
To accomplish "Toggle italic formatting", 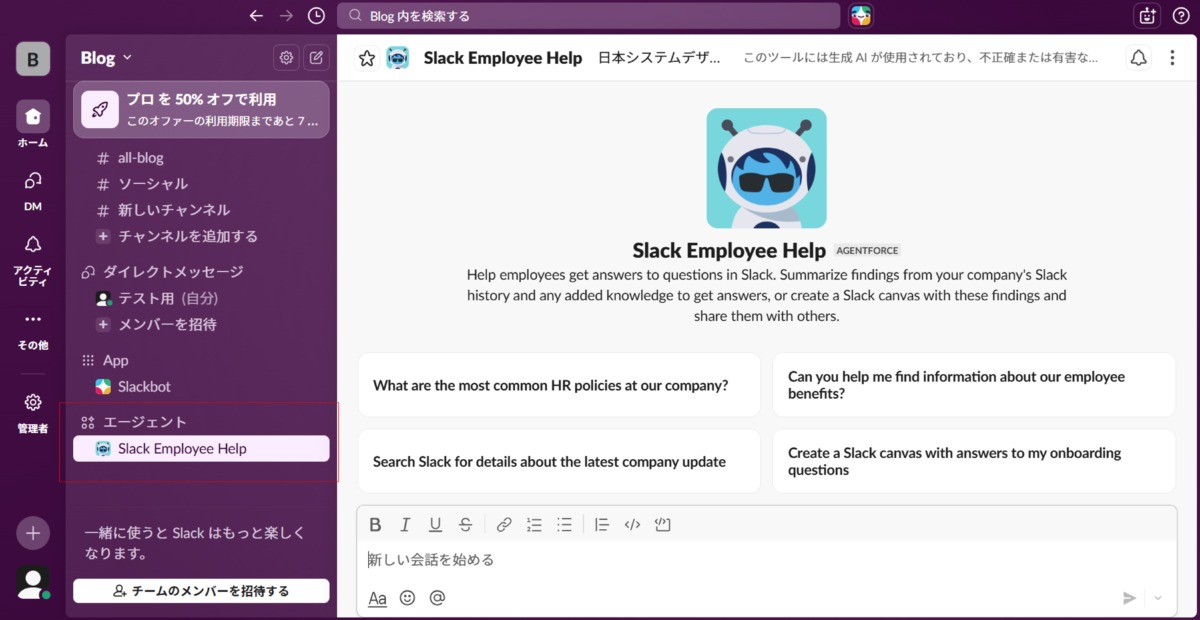I will point(405,524).
